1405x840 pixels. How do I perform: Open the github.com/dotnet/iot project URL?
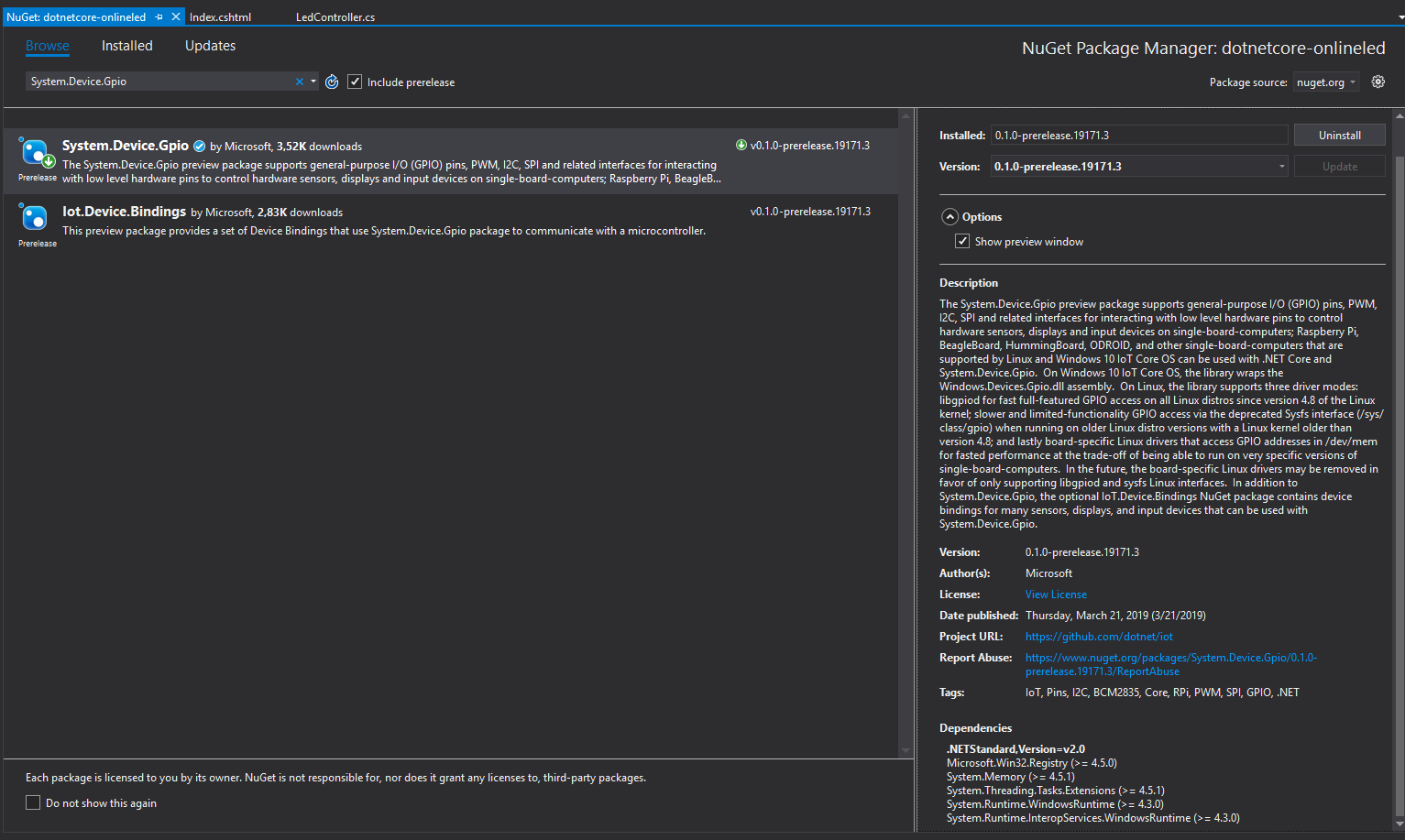pos(1099,637)
